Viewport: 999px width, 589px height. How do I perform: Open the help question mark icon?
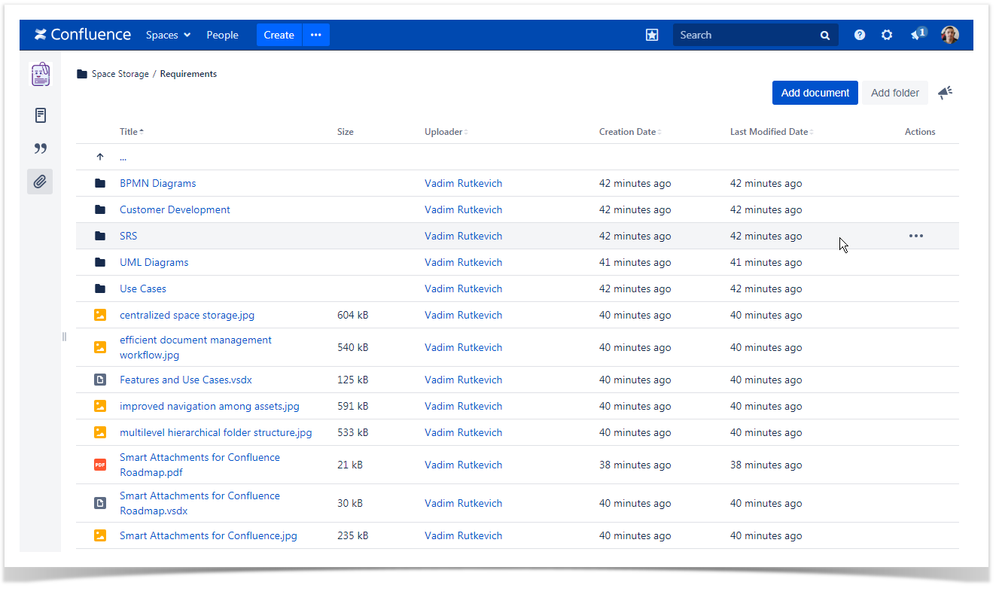click(859, 35)
